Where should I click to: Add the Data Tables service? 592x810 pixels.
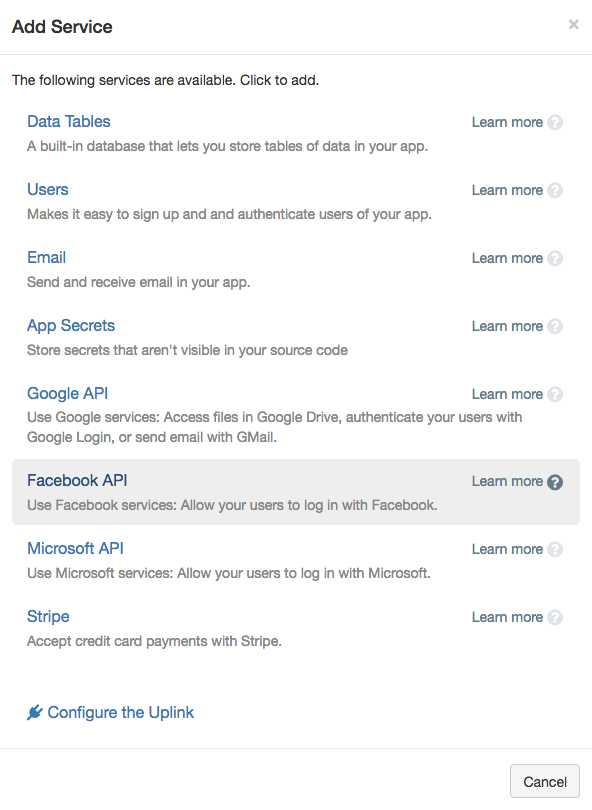pyautogui.click(x=68, y=122)
